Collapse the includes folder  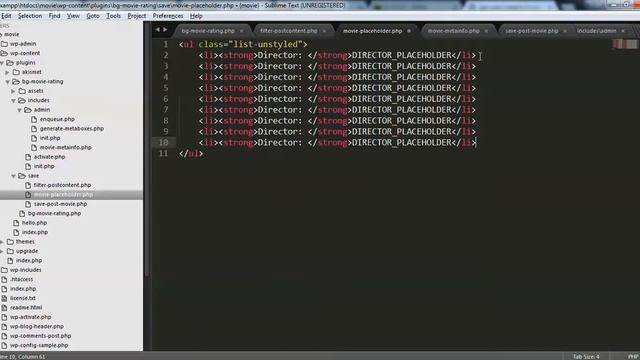[13, 100]
